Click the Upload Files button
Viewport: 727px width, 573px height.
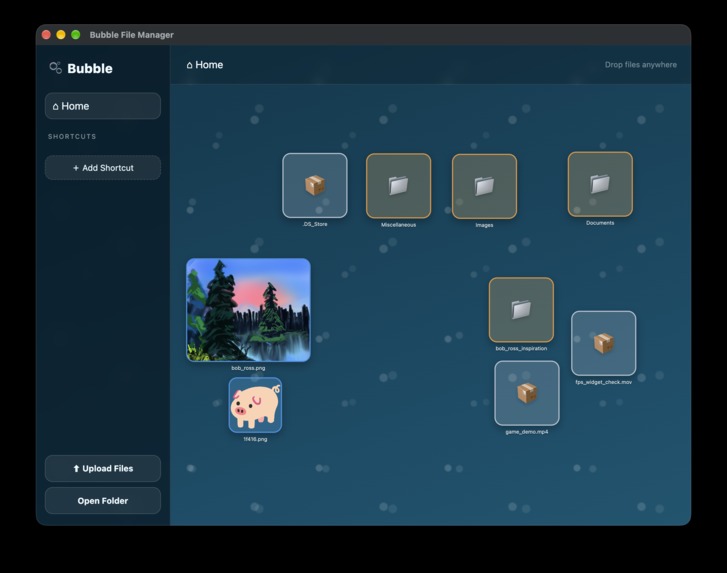(103, 468)
